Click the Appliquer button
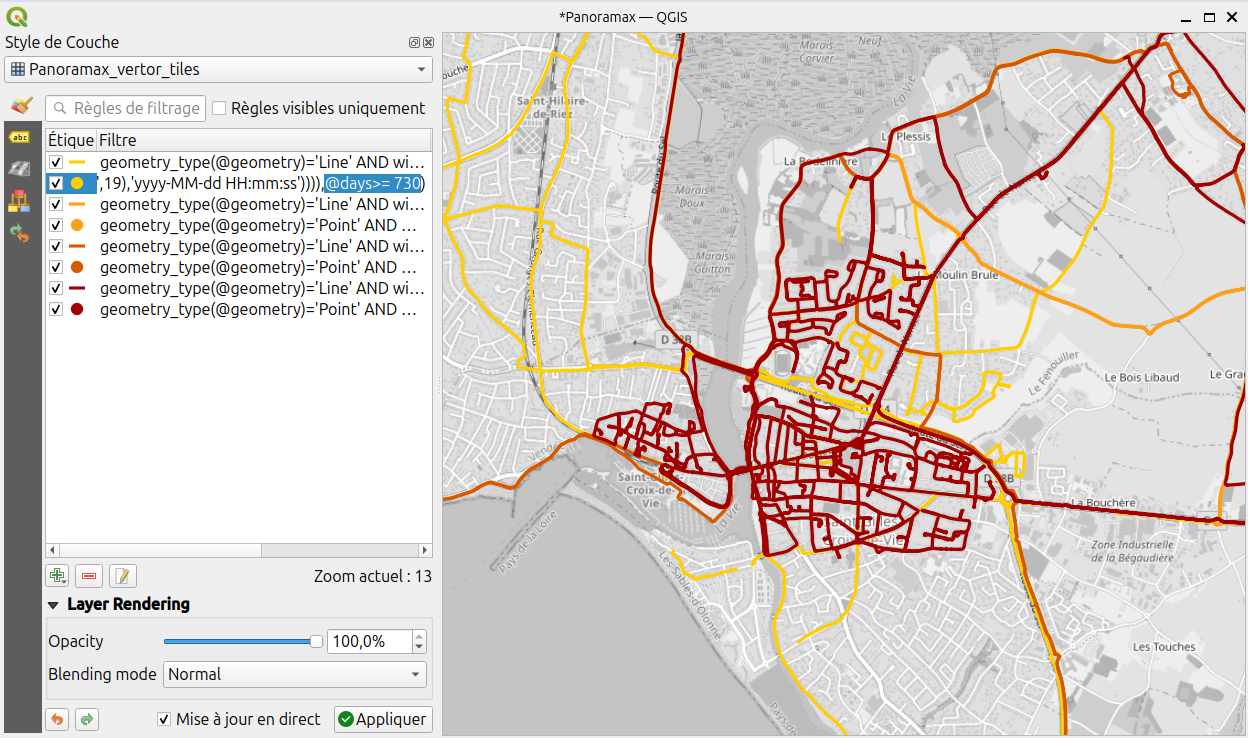This screenshot has height=738, width=1248. click(x=383, y=719)
